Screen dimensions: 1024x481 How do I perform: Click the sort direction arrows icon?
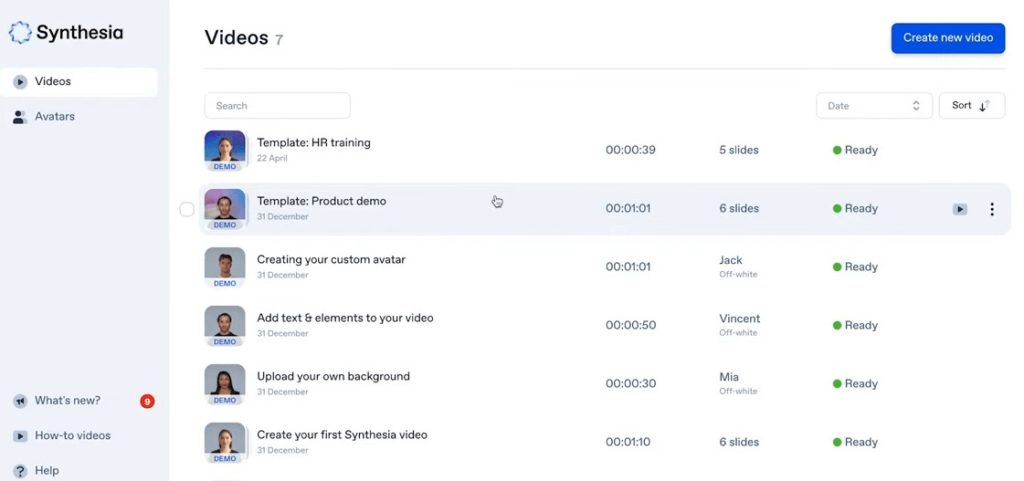coord(985,106)
